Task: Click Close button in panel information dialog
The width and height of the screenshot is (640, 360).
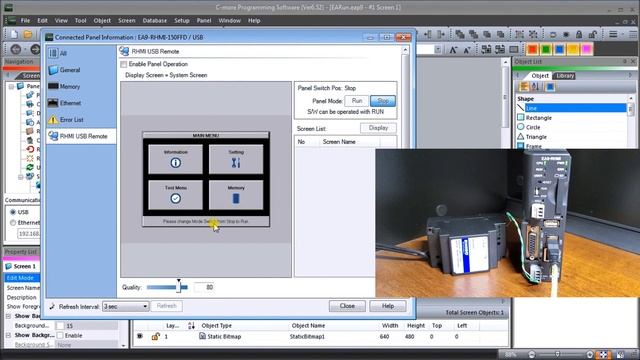Action: coord(347,306)
